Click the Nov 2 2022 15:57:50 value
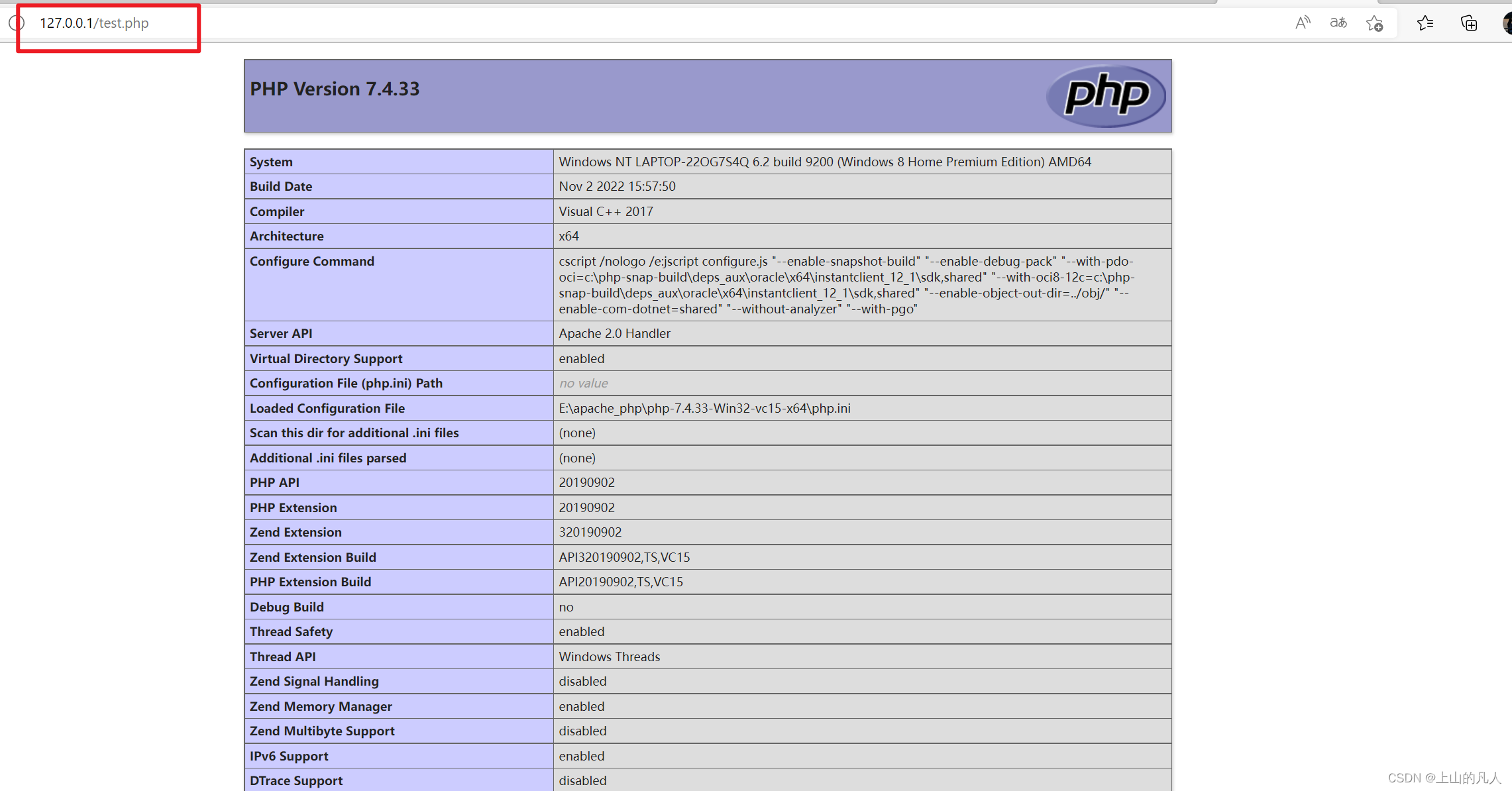1512x791 pixels. coord(617,186)
